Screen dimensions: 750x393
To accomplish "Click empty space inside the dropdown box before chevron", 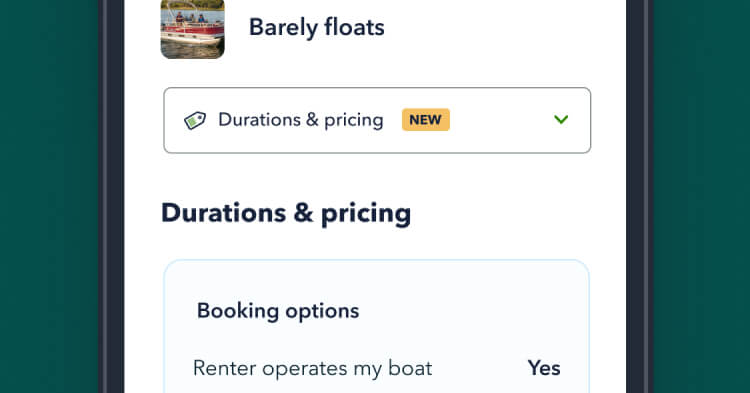I will (500, 120).
